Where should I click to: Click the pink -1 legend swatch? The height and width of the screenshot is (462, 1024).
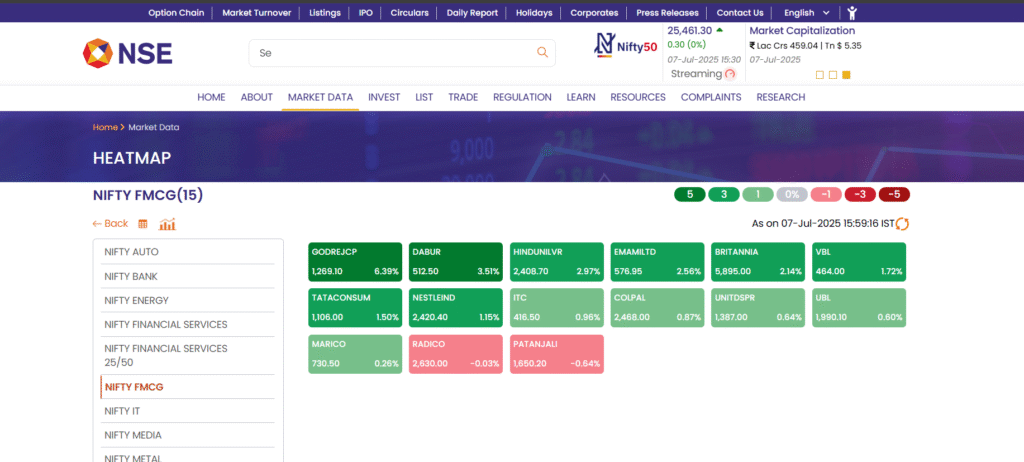click(826, 195)
